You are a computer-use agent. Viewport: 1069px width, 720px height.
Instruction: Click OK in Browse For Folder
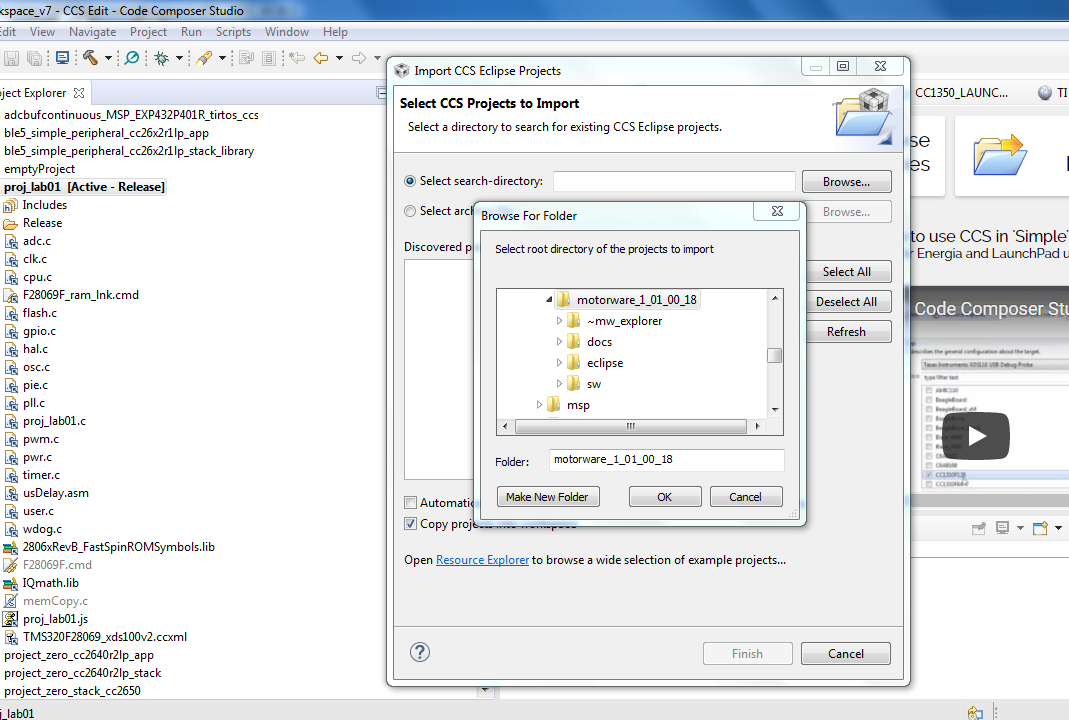[665, 497]
